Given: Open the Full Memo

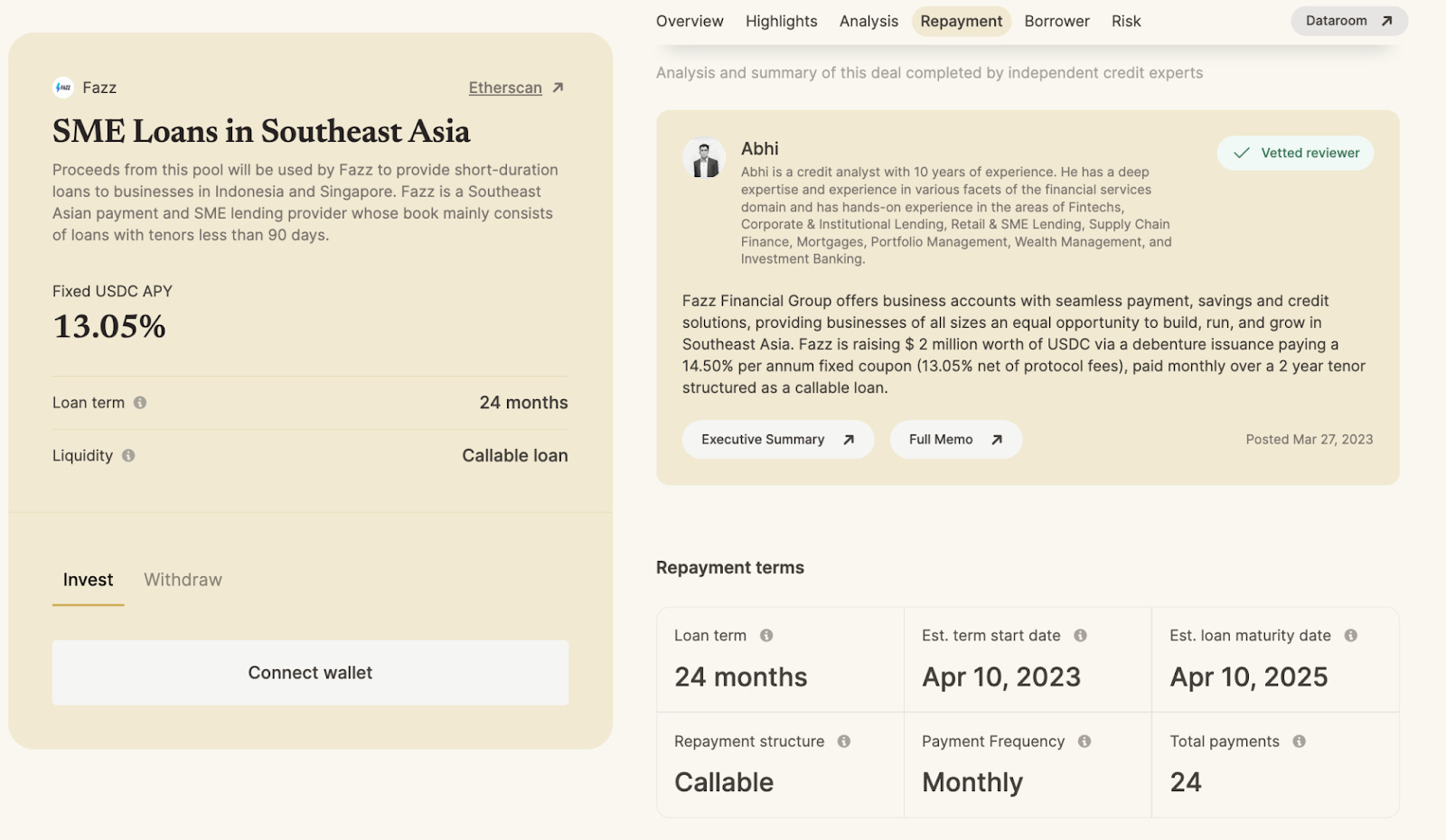Looking at the screenshot, I should [955, 440].
